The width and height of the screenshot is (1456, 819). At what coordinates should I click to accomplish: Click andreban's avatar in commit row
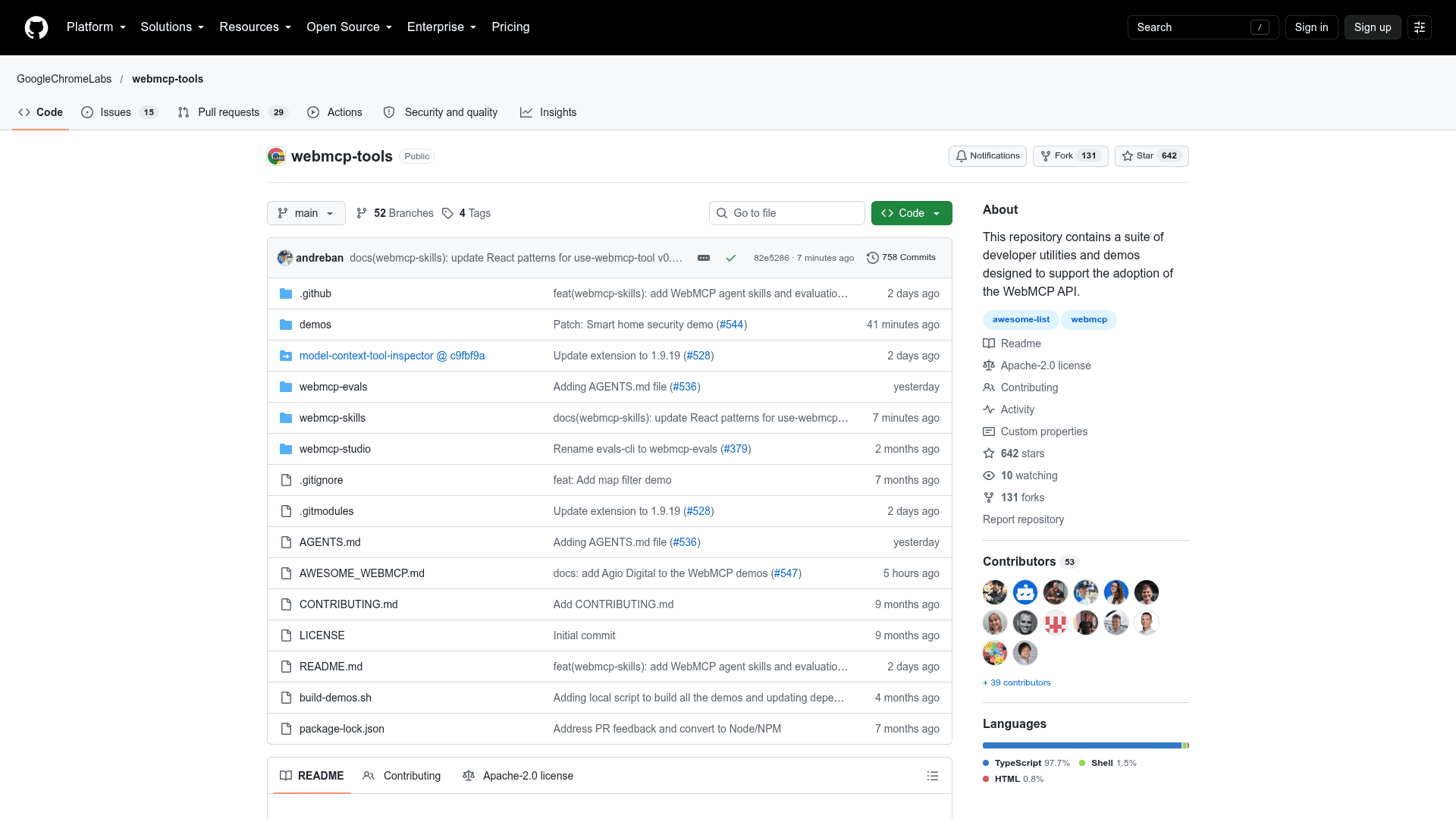click(x=285, y=258)
